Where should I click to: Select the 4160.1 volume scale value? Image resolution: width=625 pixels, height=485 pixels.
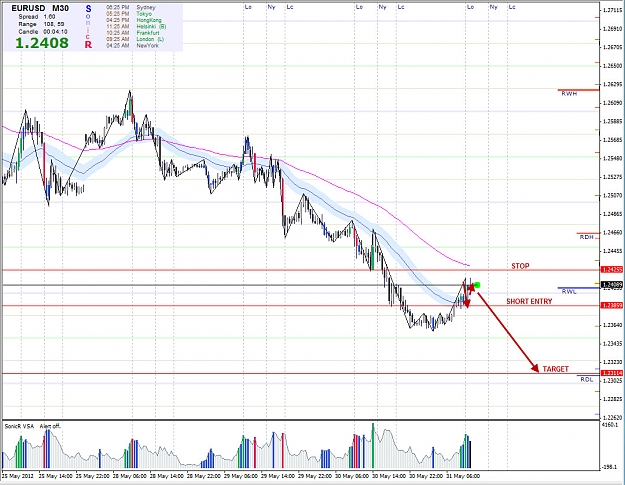tap(610, 425)
